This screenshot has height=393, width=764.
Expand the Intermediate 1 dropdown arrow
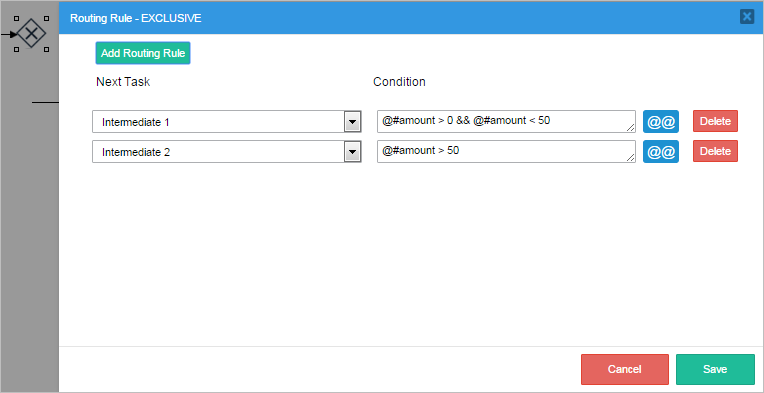tap(352, 122)
